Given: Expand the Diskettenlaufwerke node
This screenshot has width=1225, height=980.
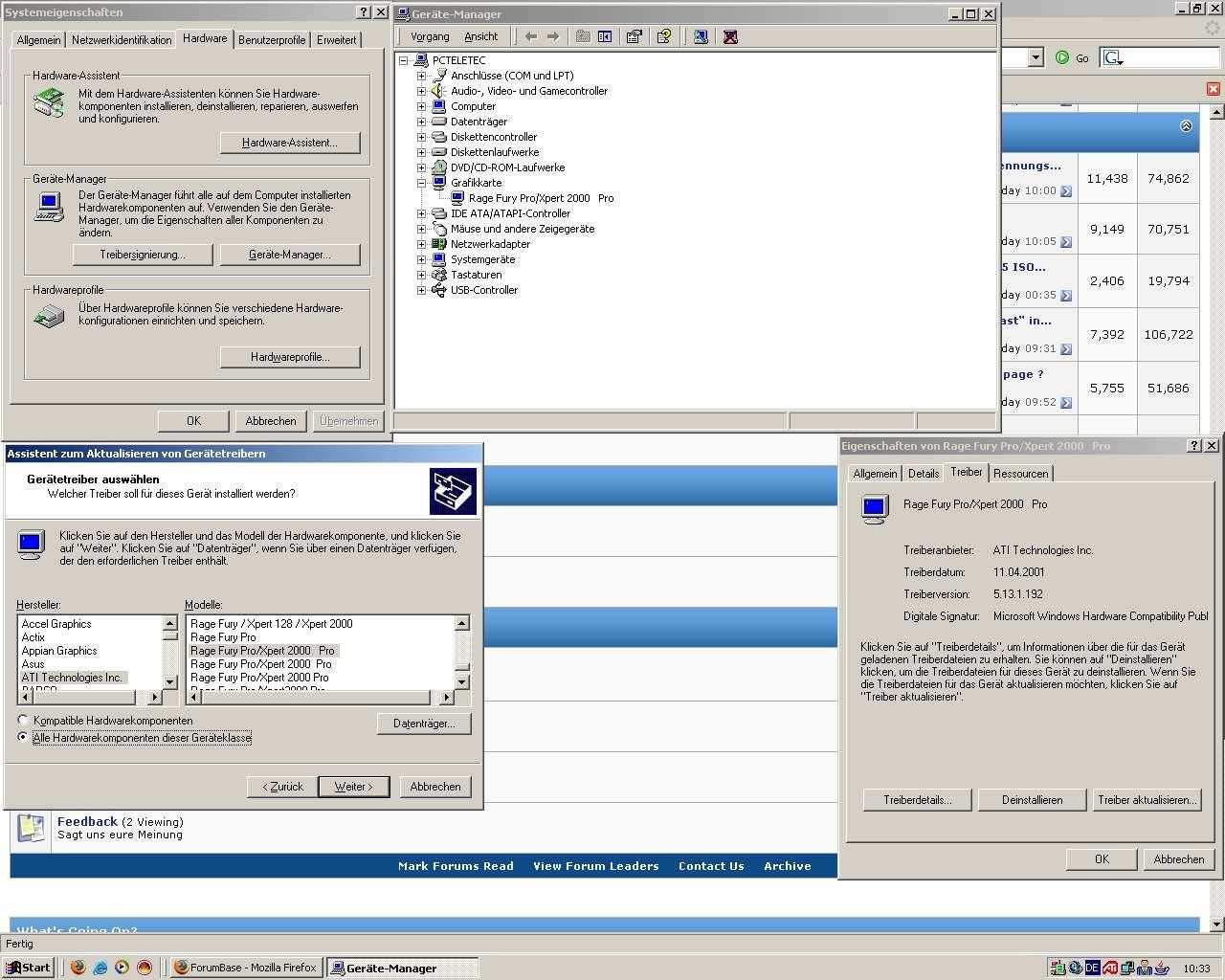Looking at the screenshot, I should (421, 152).
